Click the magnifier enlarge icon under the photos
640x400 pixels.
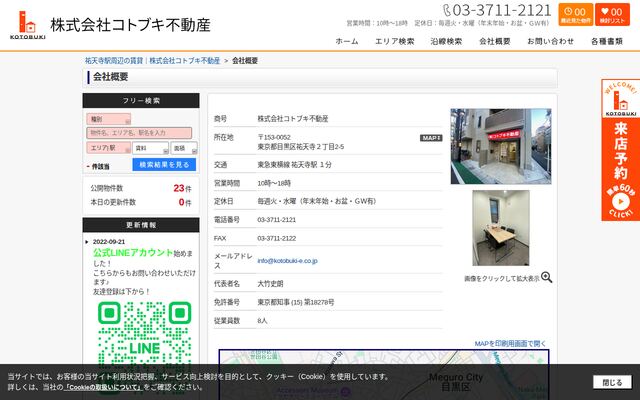coord(547,278)
